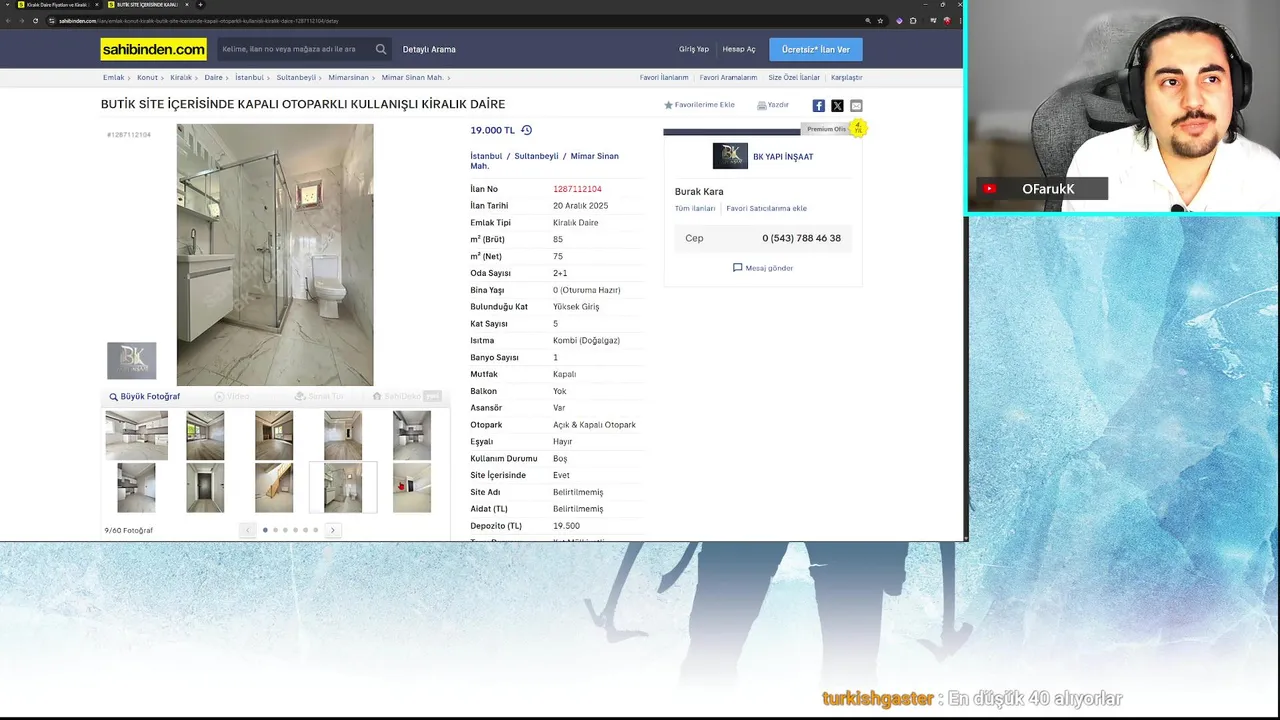This screenshot has width=1280, height=720.
Task: Click the Mesaj gönder speech bubble icon
Action: [x=737, y=268]
